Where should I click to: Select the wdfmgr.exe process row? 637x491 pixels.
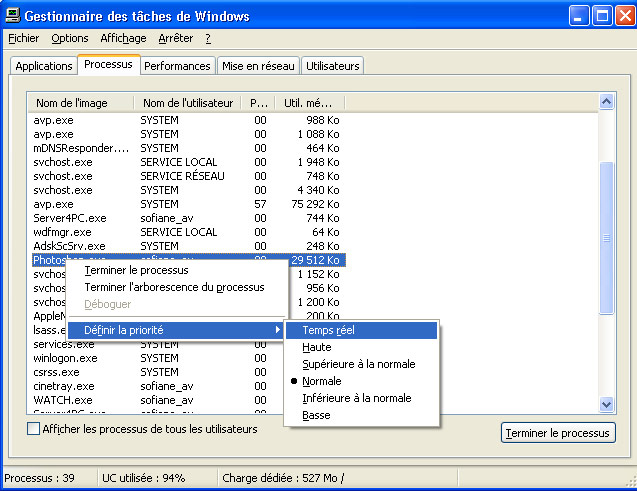[188, 232]
